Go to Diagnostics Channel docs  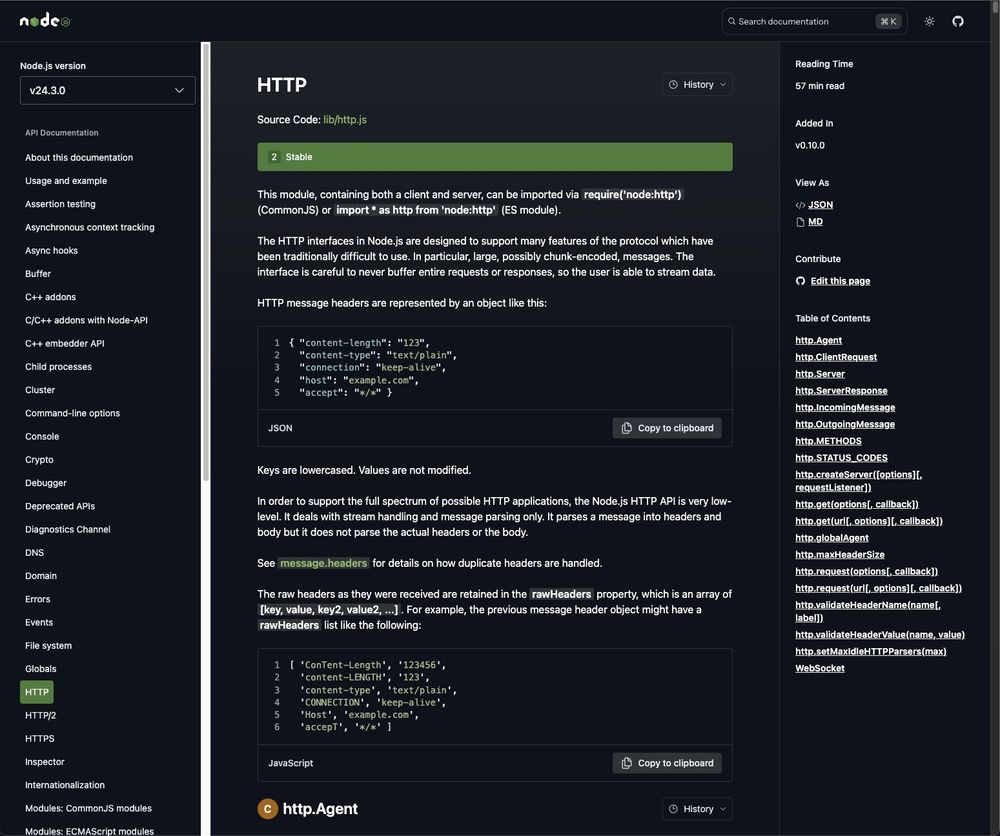click(68, 529)
